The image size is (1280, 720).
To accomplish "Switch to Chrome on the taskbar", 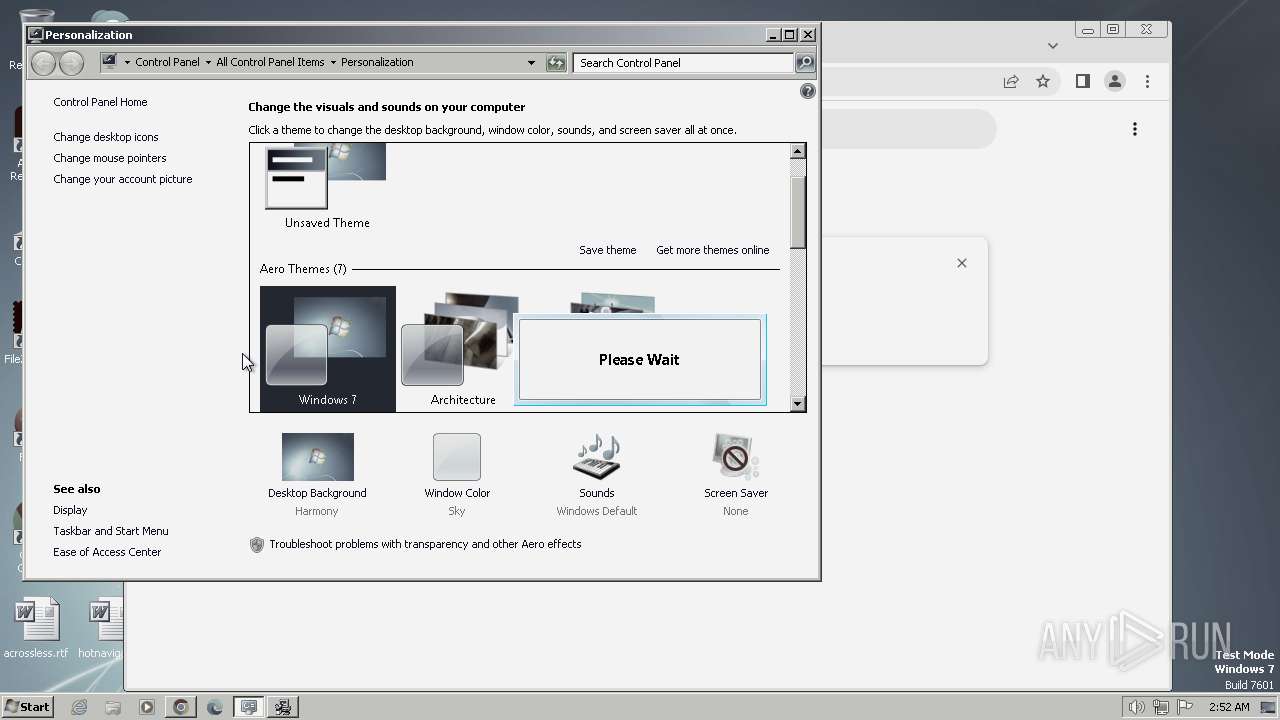I will pos(181,707).
